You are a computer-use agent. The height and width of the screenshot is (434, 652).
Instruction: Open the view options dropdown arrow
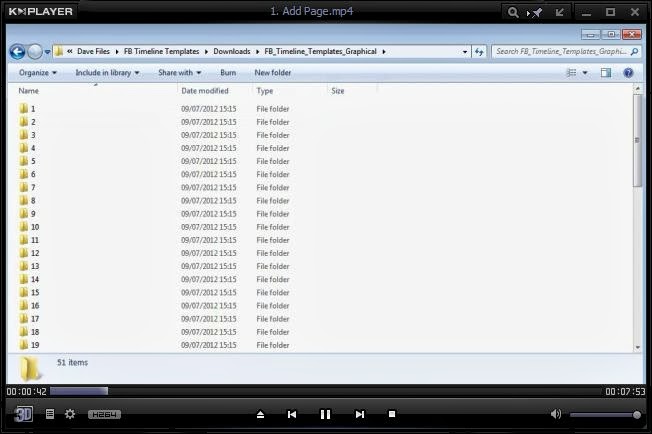(x=585, y=73)
